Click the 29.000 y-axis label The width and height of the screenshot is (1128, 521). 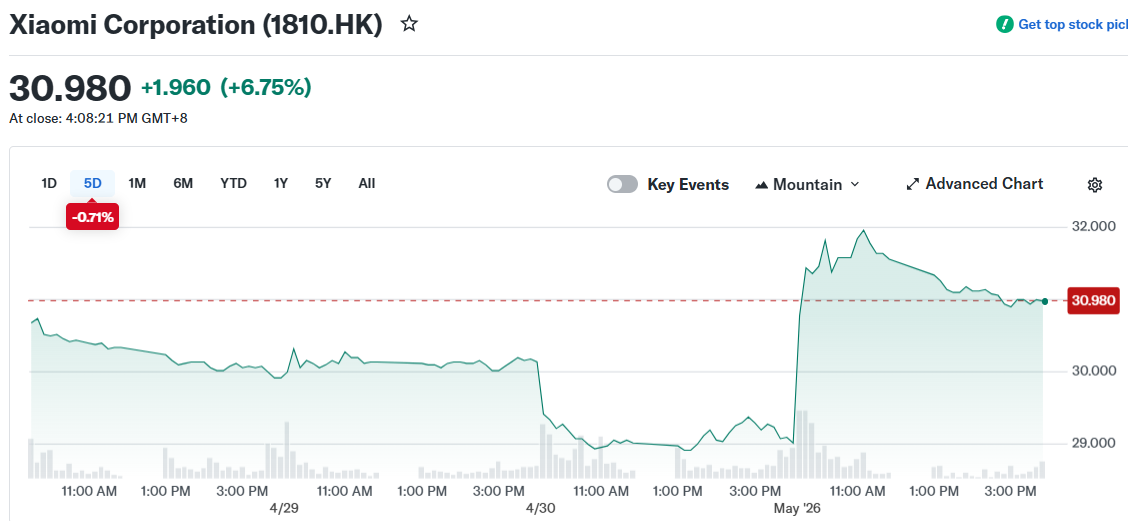1093,443
